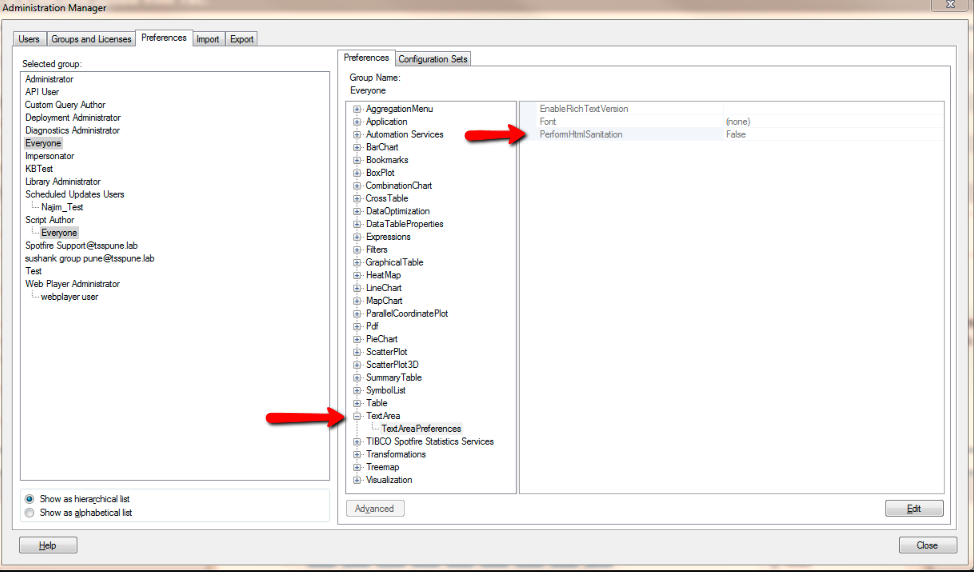Select the LineChart tree item
The height and width of the screenshot is (572, 974).
tap(384, 288)
